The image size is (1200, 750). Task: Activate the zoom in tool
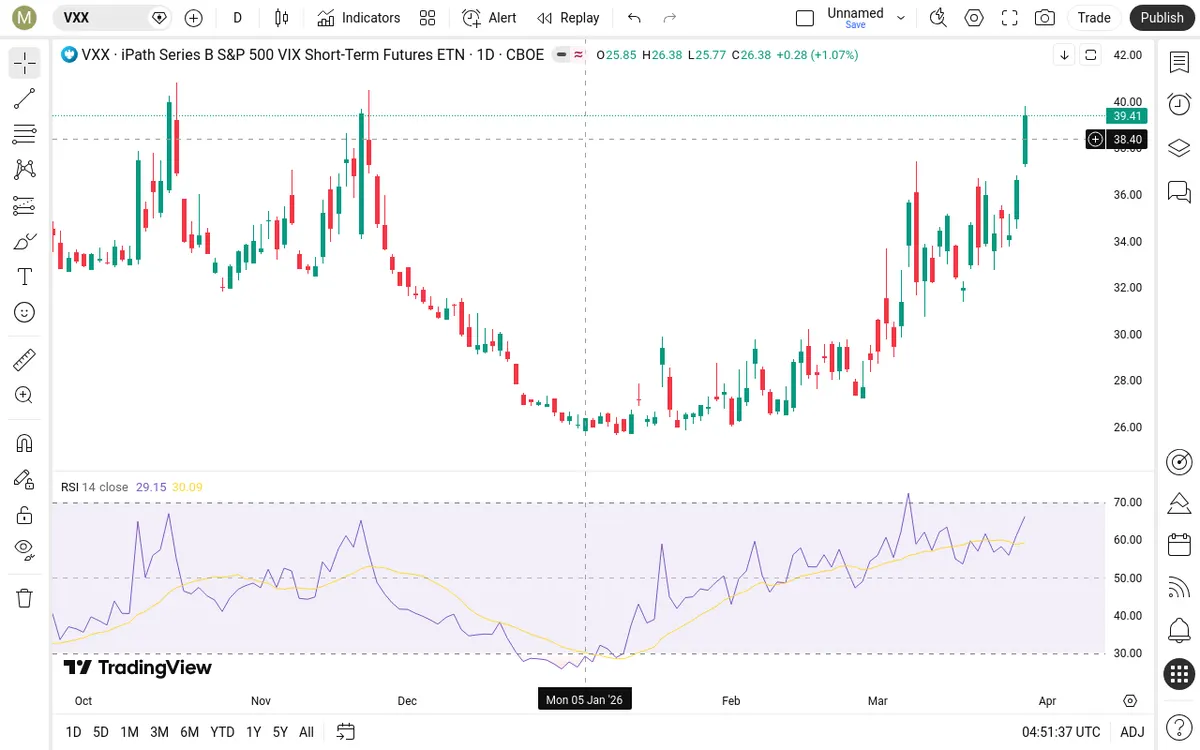click(x=25, y=395)
